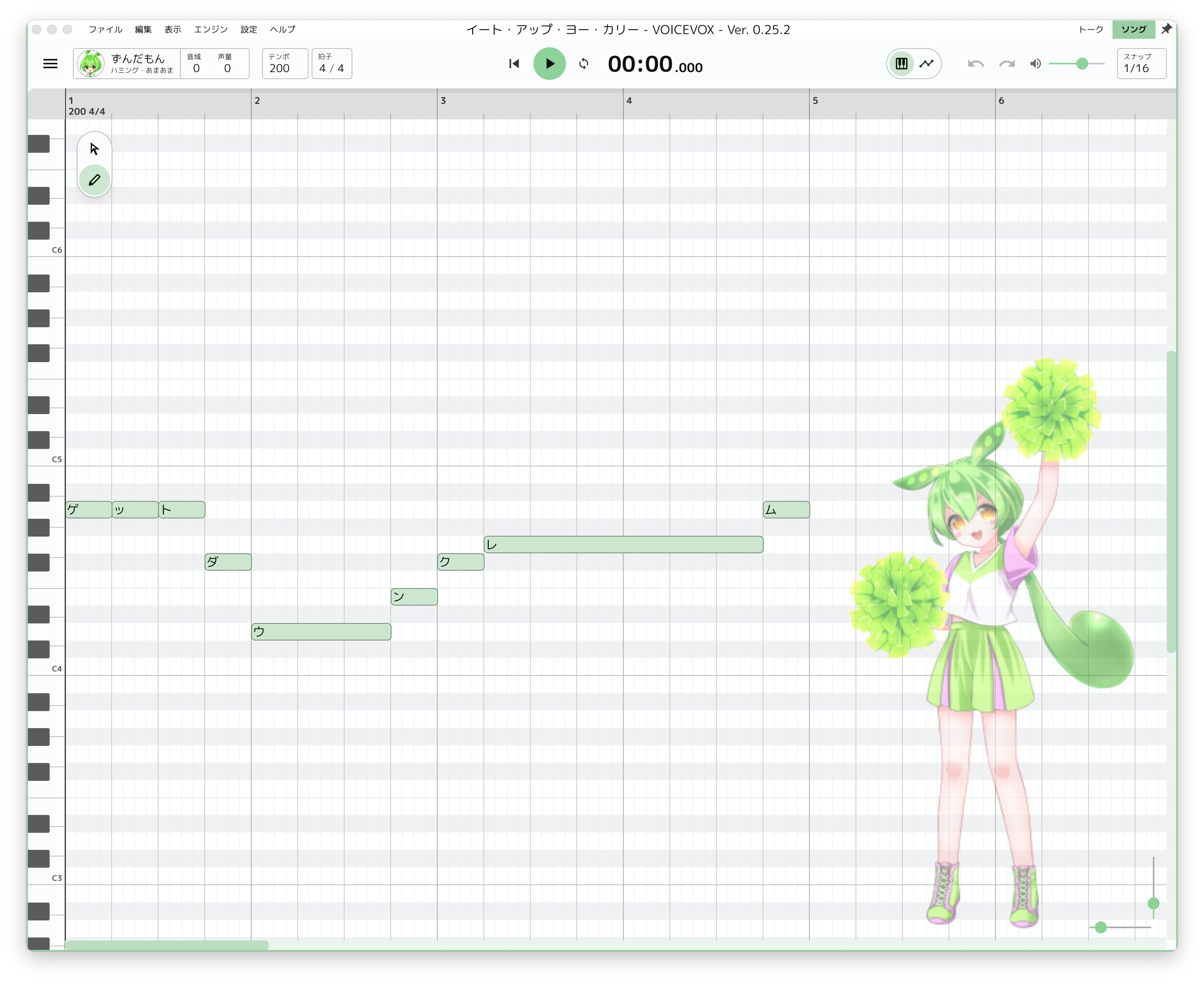Viewport: 1204px width, 984px height.
Task: Open the ヘルプ menu
Action: (283, 29)
